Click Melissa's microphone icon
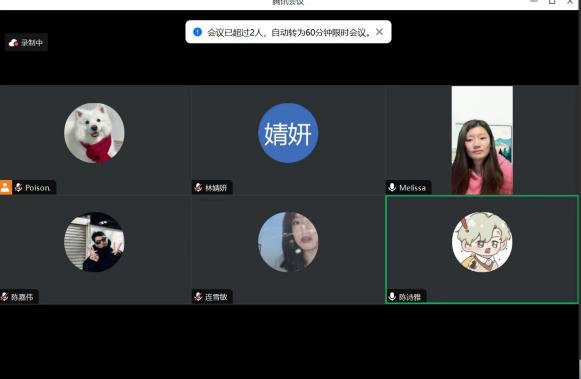The width and height of the screenshot is (581, 379). 392,187
